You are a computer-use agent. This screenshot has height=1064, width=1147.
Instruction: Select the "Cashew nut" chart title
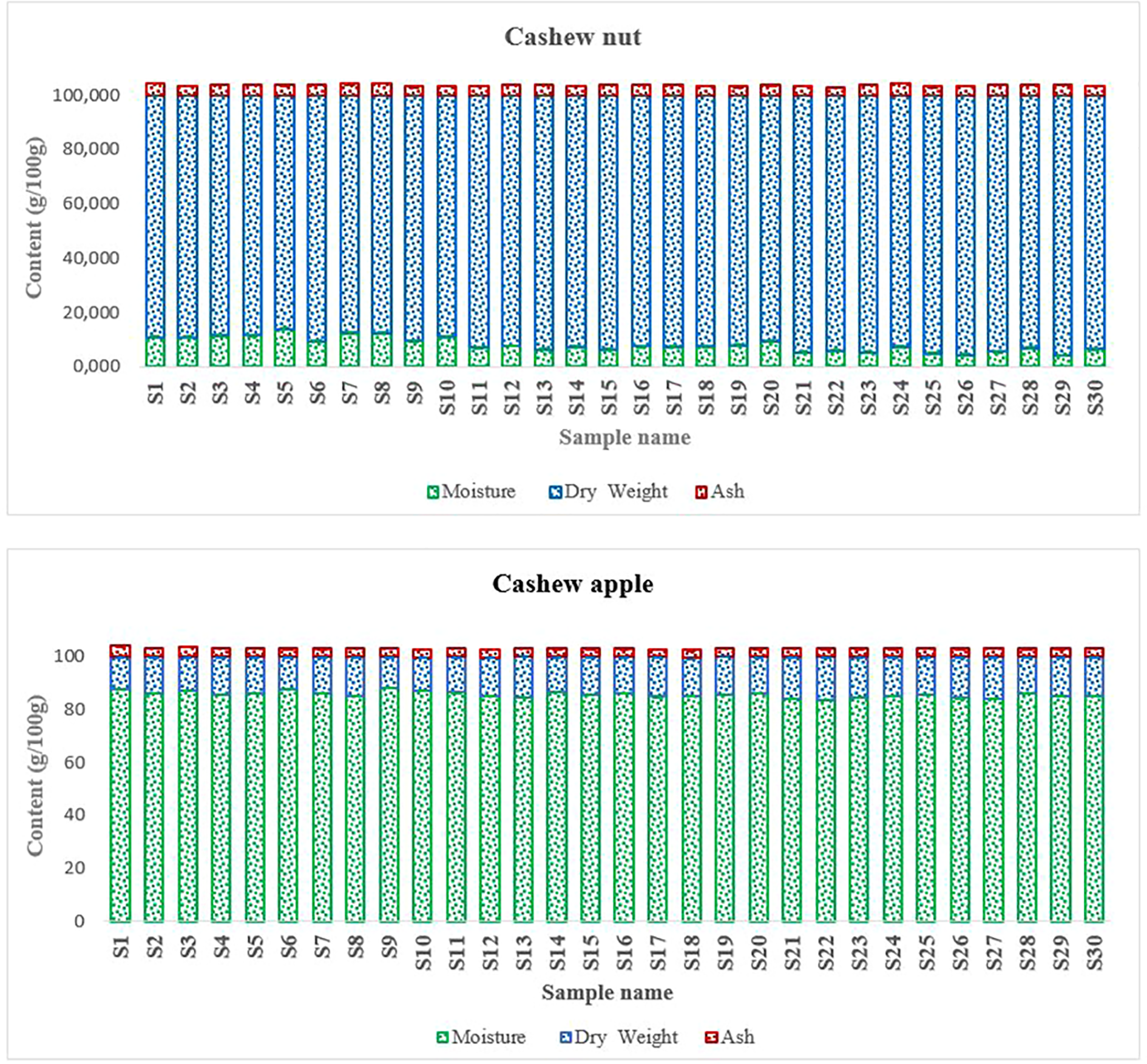pyautogui.click(x=572, y=37)
